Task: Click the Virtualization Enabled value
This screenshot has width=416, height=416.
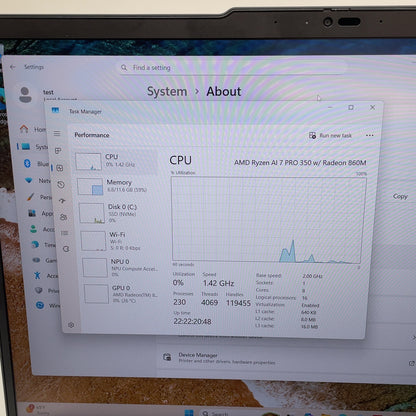Action: (310, 305)
